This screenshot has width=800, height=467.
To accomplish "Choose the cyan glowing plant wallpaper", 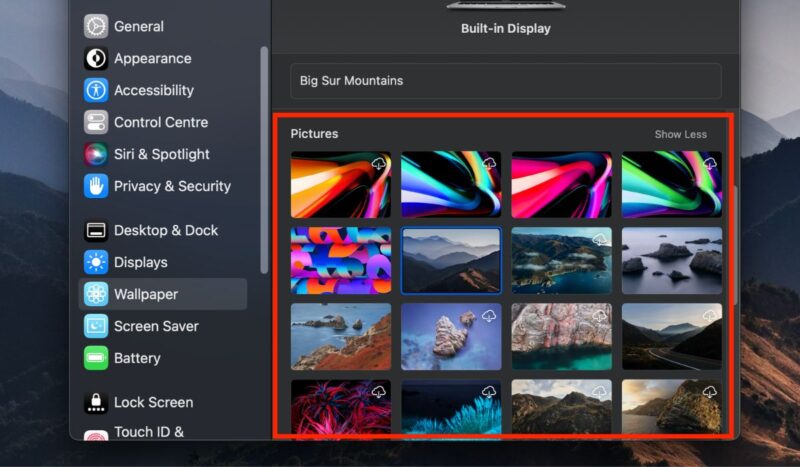I will [x=451, y=407].
